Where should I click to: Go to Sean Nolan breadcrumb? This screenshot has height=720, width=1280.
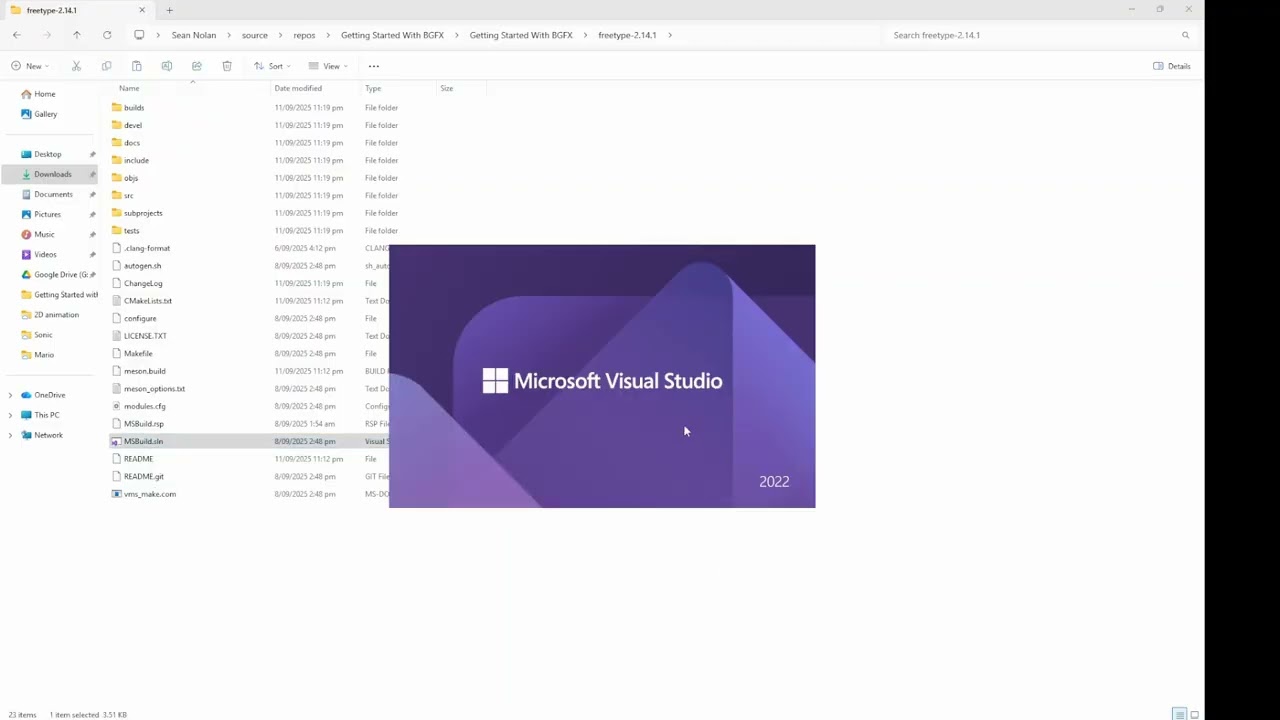tap(194, 35)
